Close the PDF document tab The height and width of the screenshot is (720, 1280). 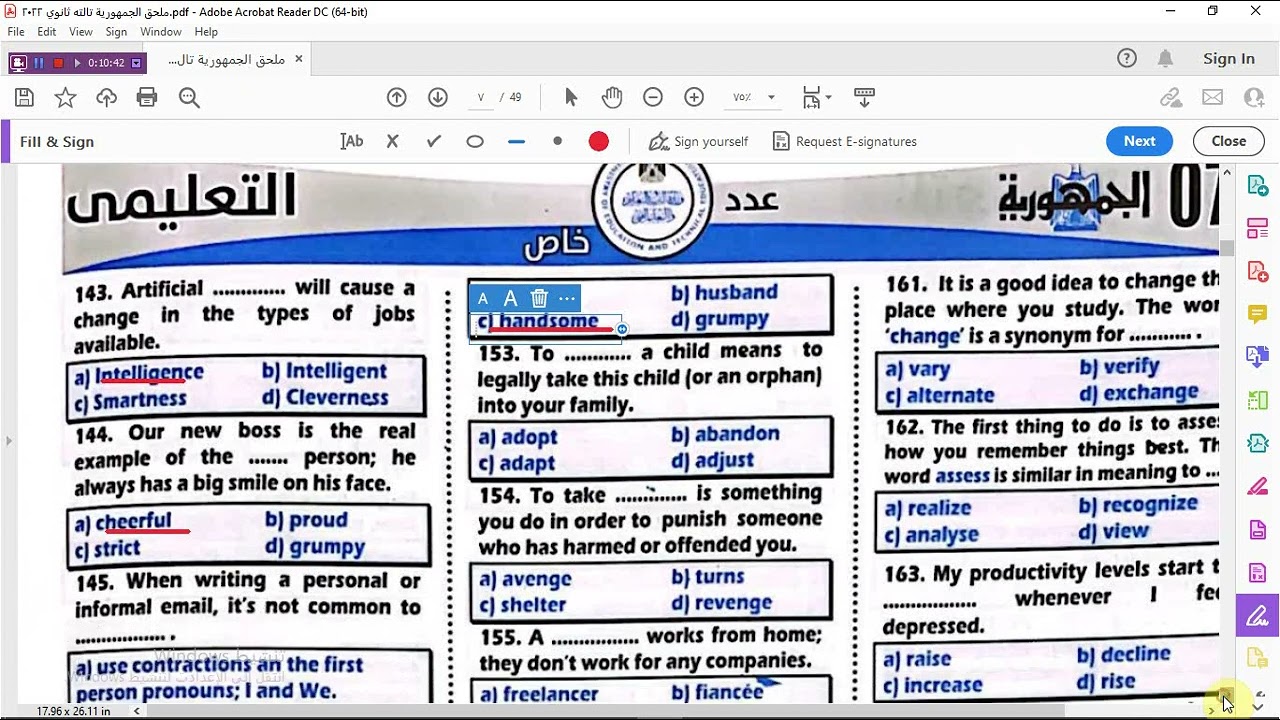(x=298, y=59)
